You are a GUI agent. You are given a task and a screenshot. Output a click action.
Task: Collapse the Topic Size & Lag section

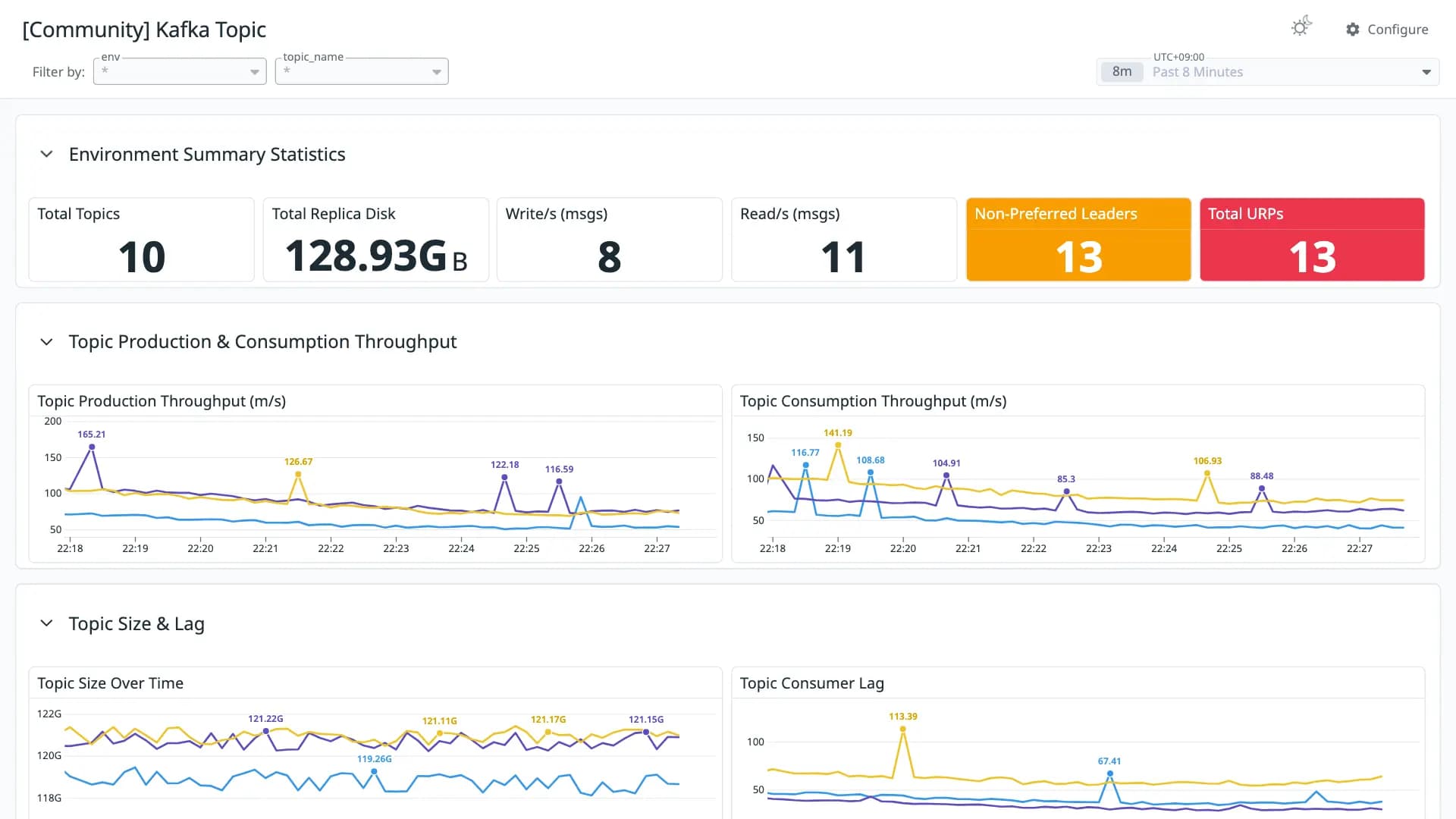tap(46, 623)
